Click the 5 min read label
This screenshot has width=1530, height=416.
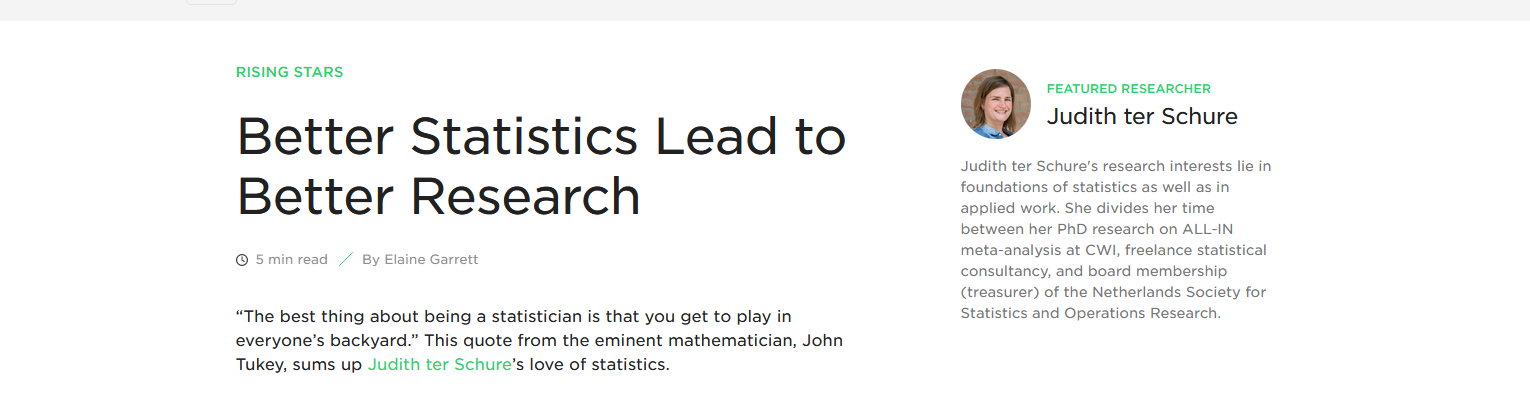click(291, 260)
